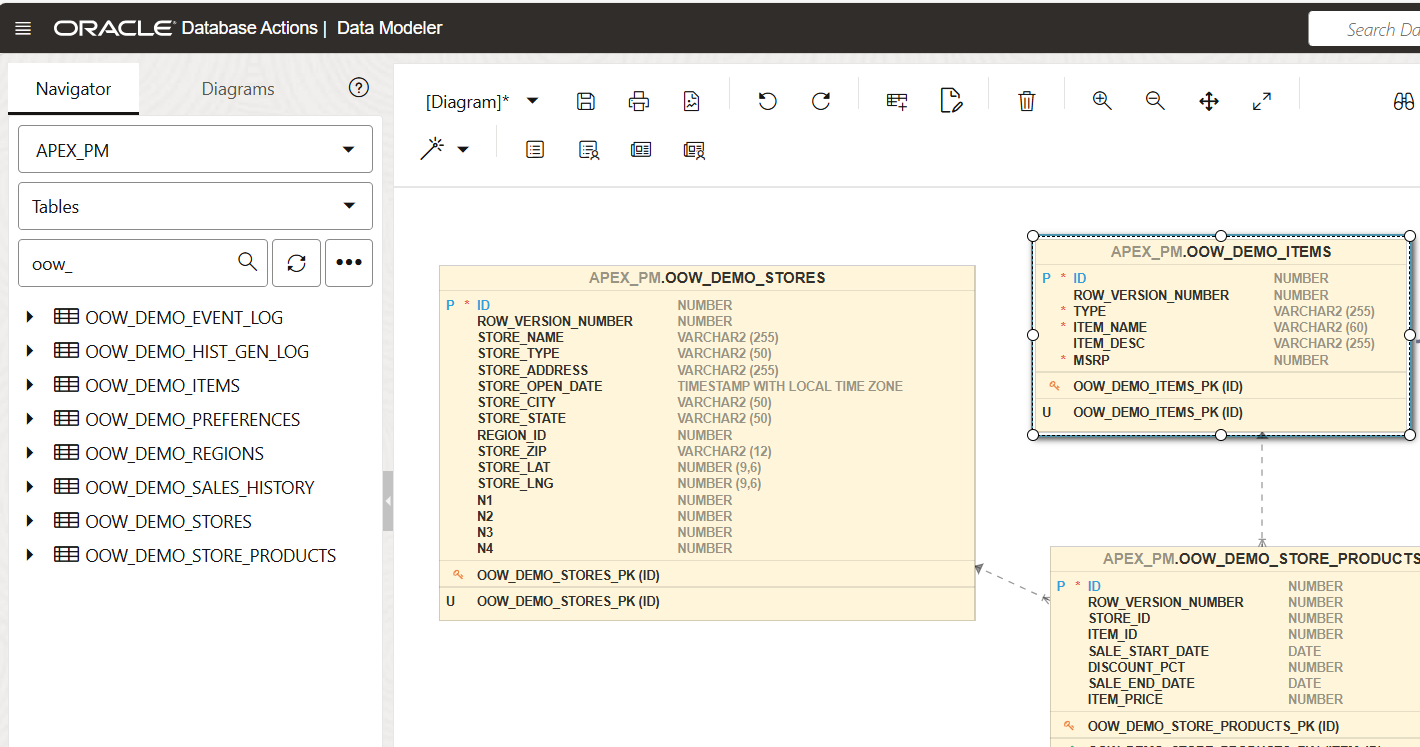1420x747 pixels.
Task: Switch to the Diagrams tab
Action: [238, 89]
